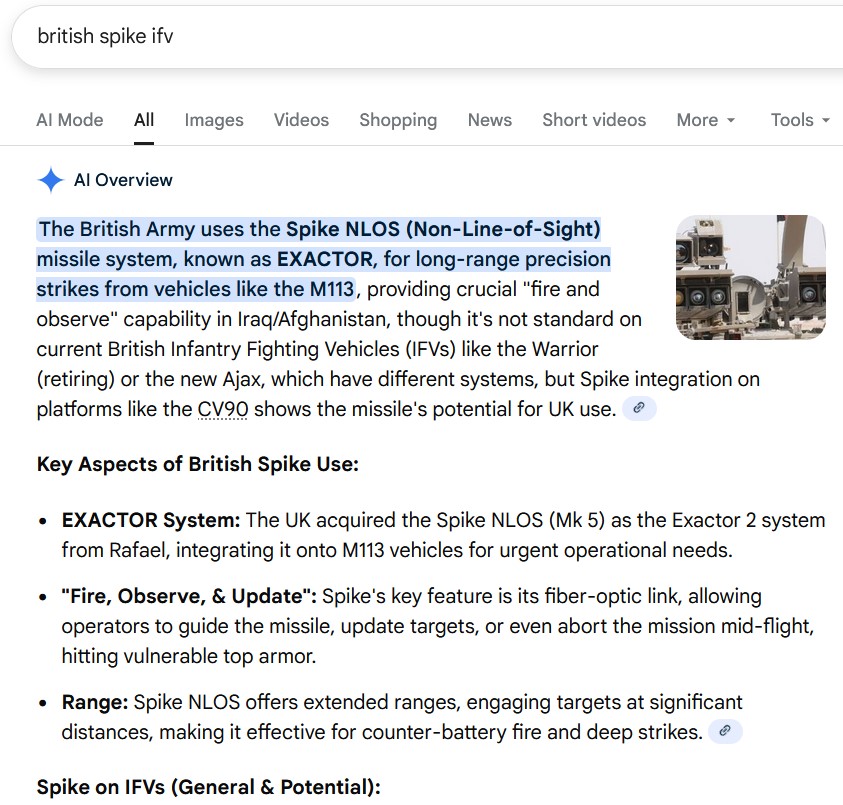Switch to the AI Mode tab
The width and height of the screenshot is (843, 805).
[70, 120]
